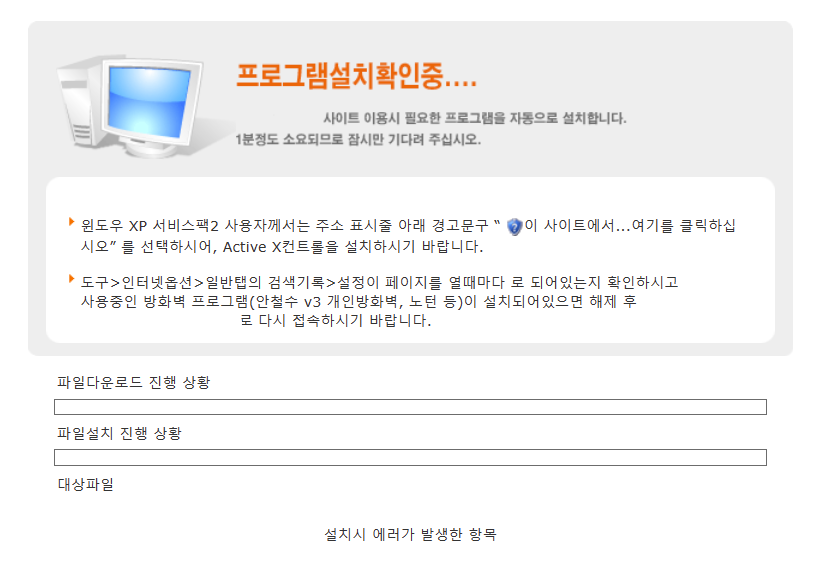This screenshot has height=579, width=813.
Task: Click the 파일설치 진행 상황 label
Action: tap(119, 433)
